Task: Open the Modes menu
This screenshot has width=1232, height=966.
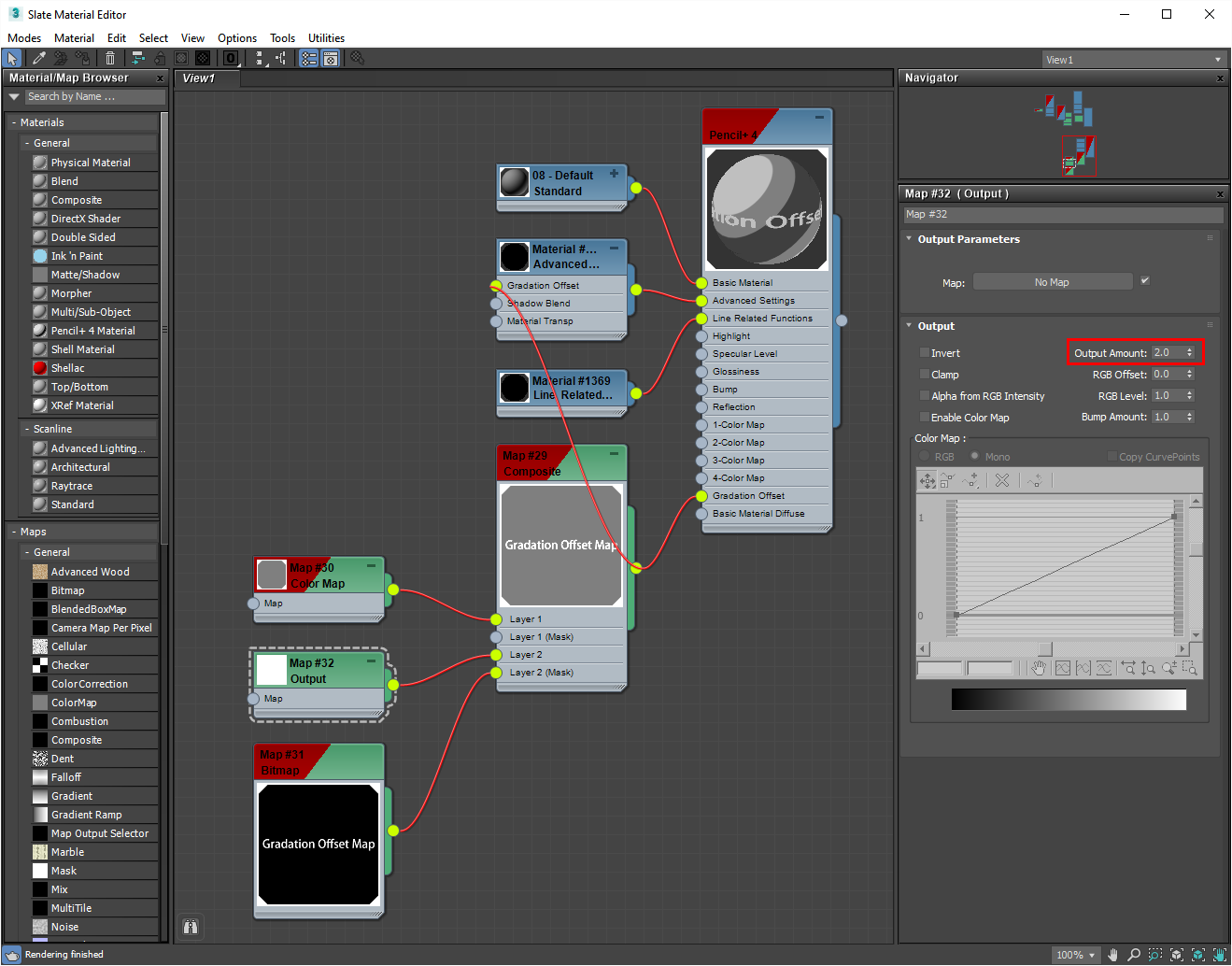Action: pos(24,38)
